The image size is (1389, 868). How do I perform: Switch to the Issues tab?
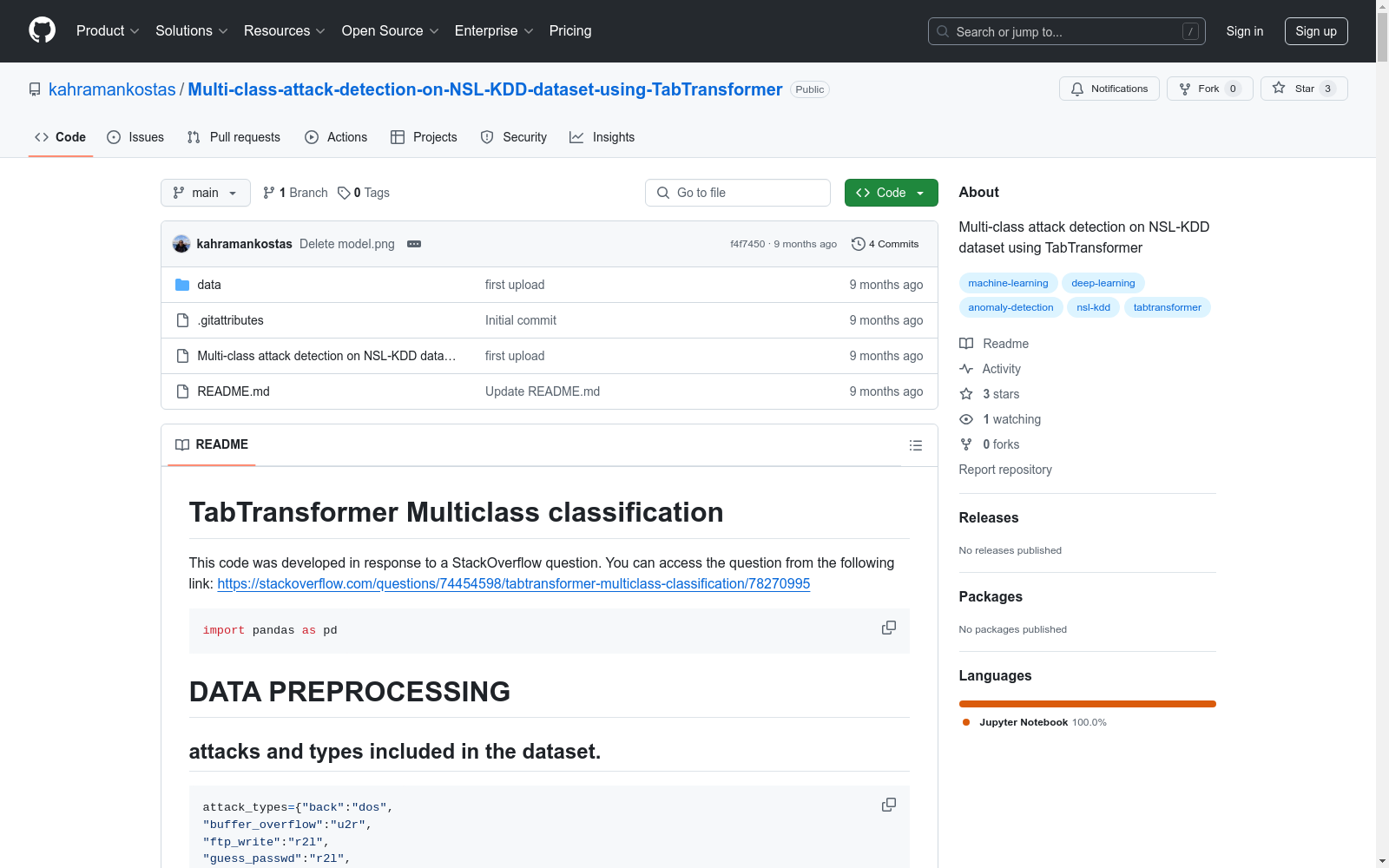[x=135, y=137]
